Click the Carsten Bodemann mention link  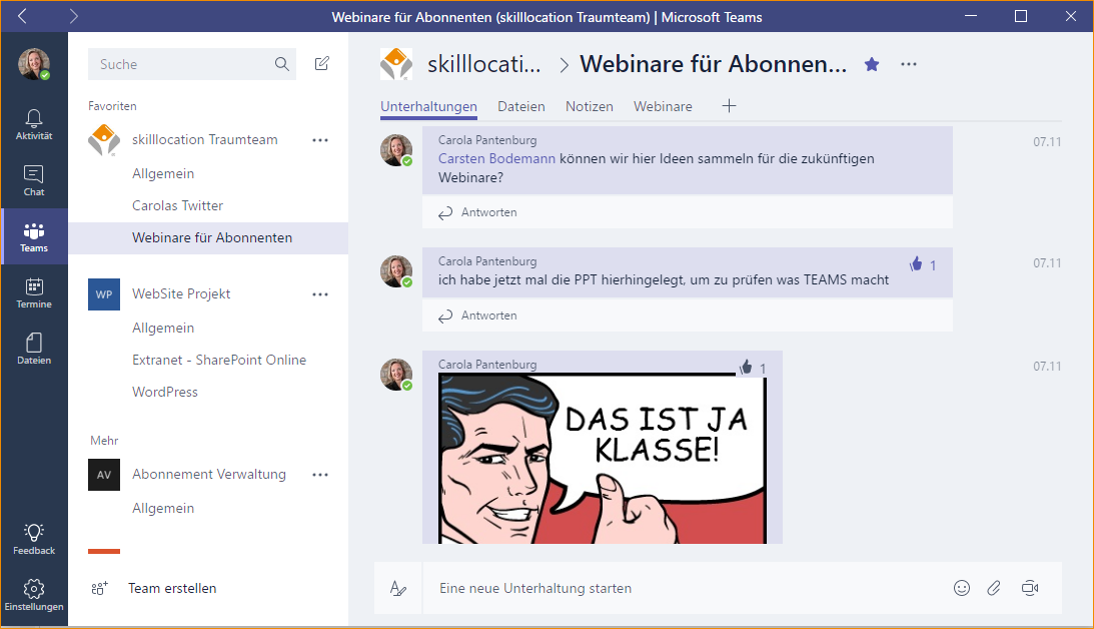(497, 159)
